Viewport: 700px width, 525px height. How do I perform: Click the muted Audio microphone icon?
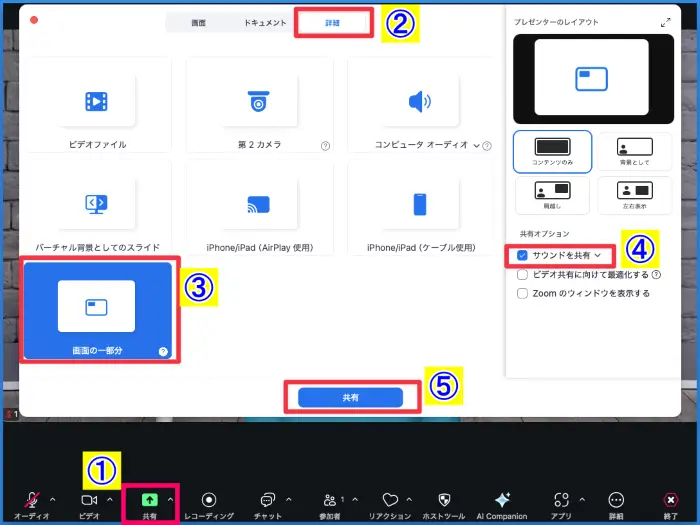point(33,499)
